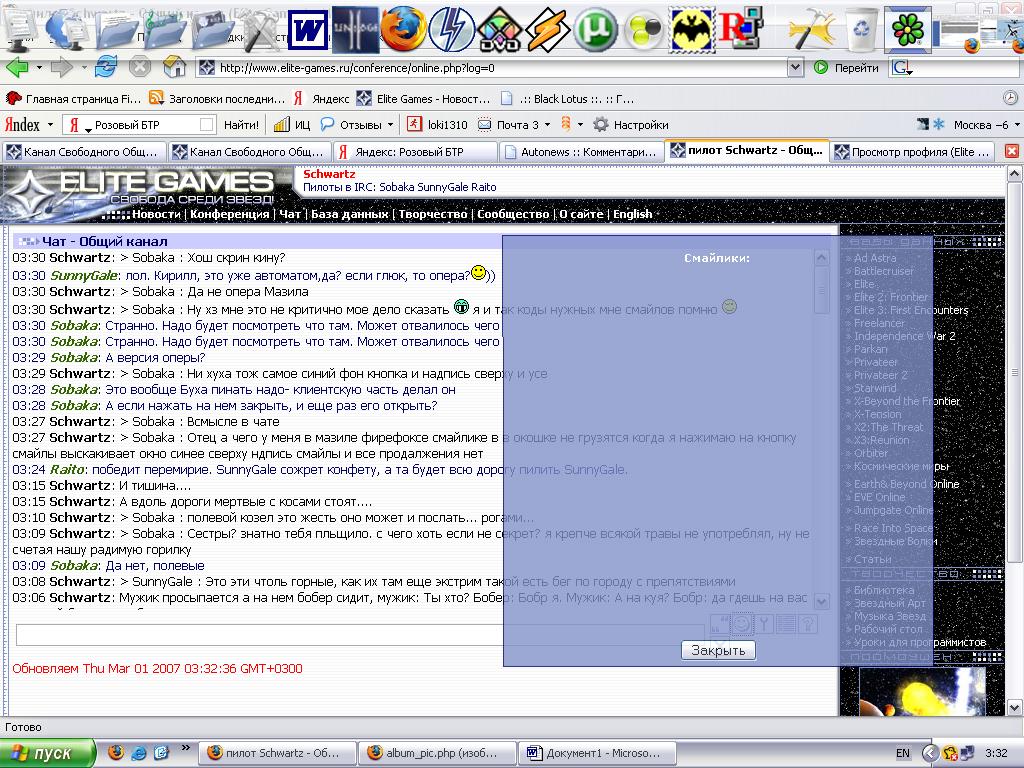Reload the page with the refresh icon
This screenshot has width=1024, height=768.
tap(105, 68)
